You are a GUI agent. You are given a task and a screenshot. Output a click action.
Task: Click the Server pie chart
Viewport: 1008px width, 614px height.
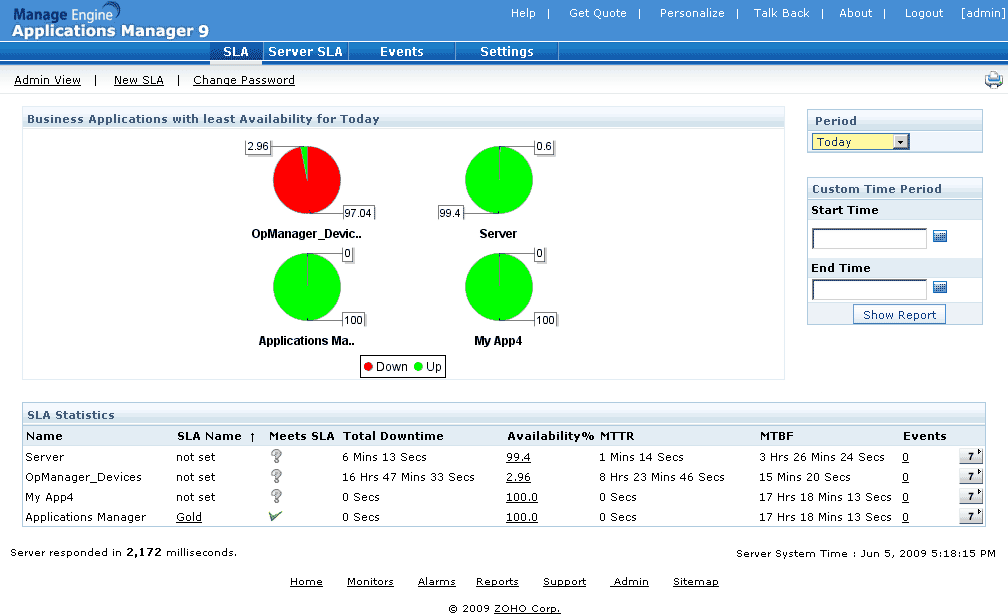(499, 180)
